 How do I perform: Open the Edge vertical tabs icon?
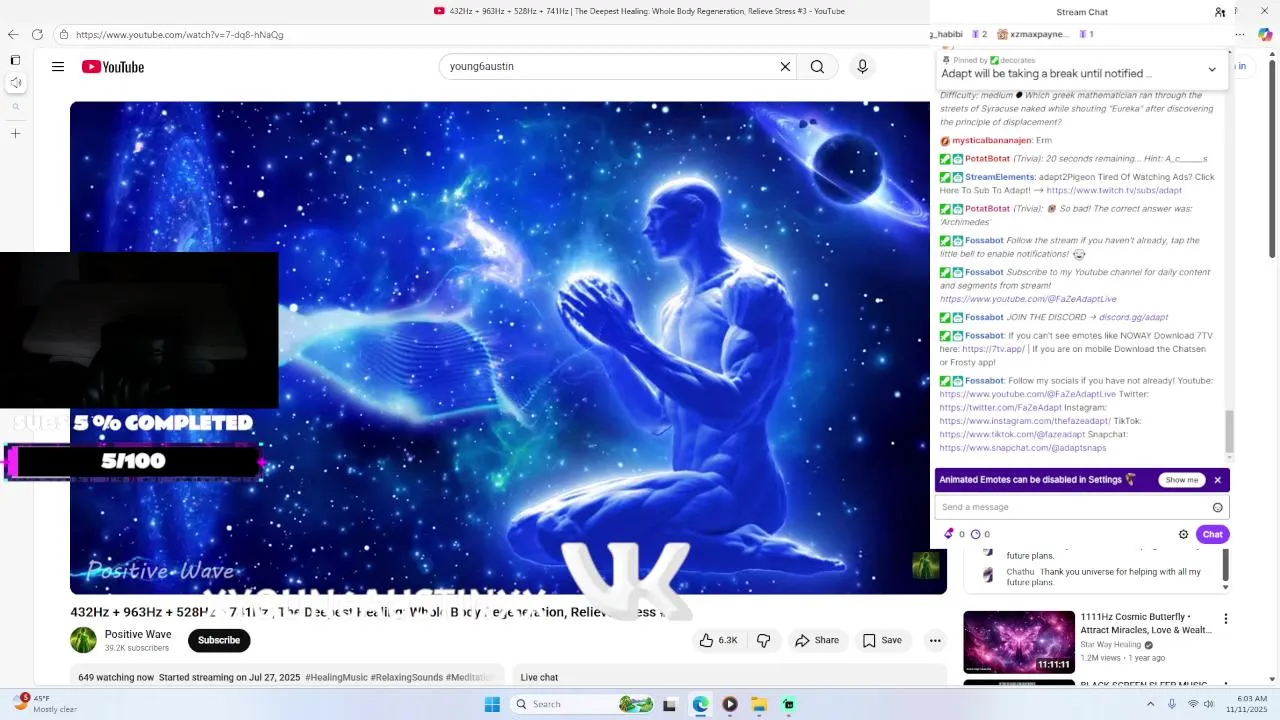pos(15,60)
